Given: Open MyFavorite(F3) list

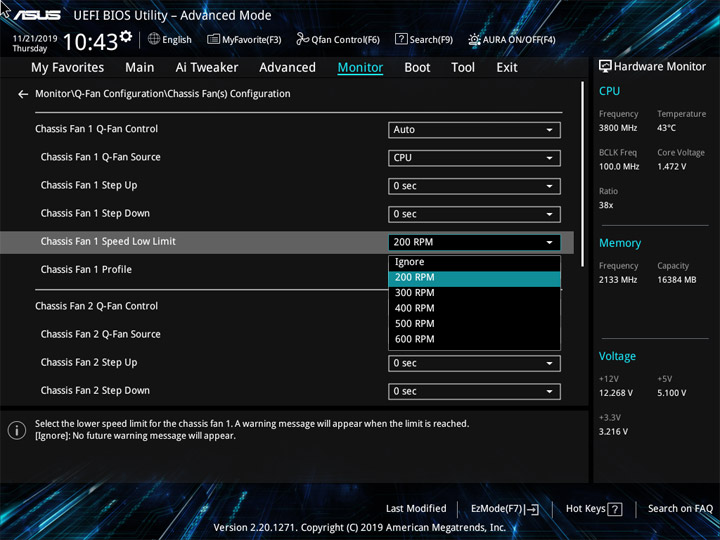Looking at the screenshot, I should tap(244, 39).
